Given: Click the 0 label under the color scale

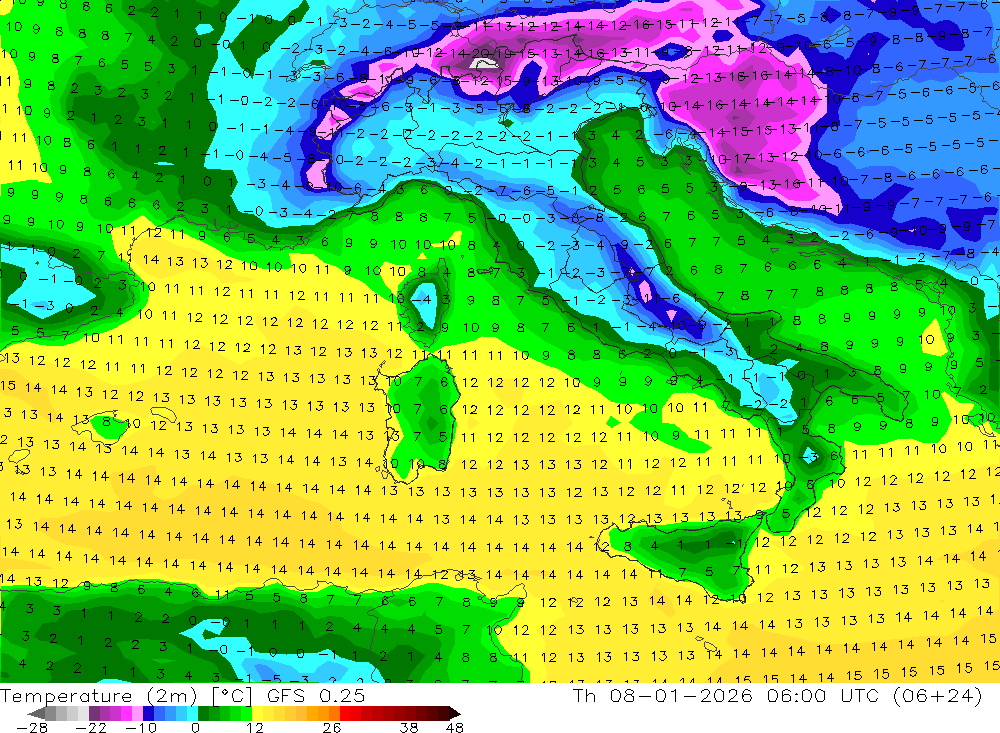Looking at the screenshot, I should [x=195, y=727].
